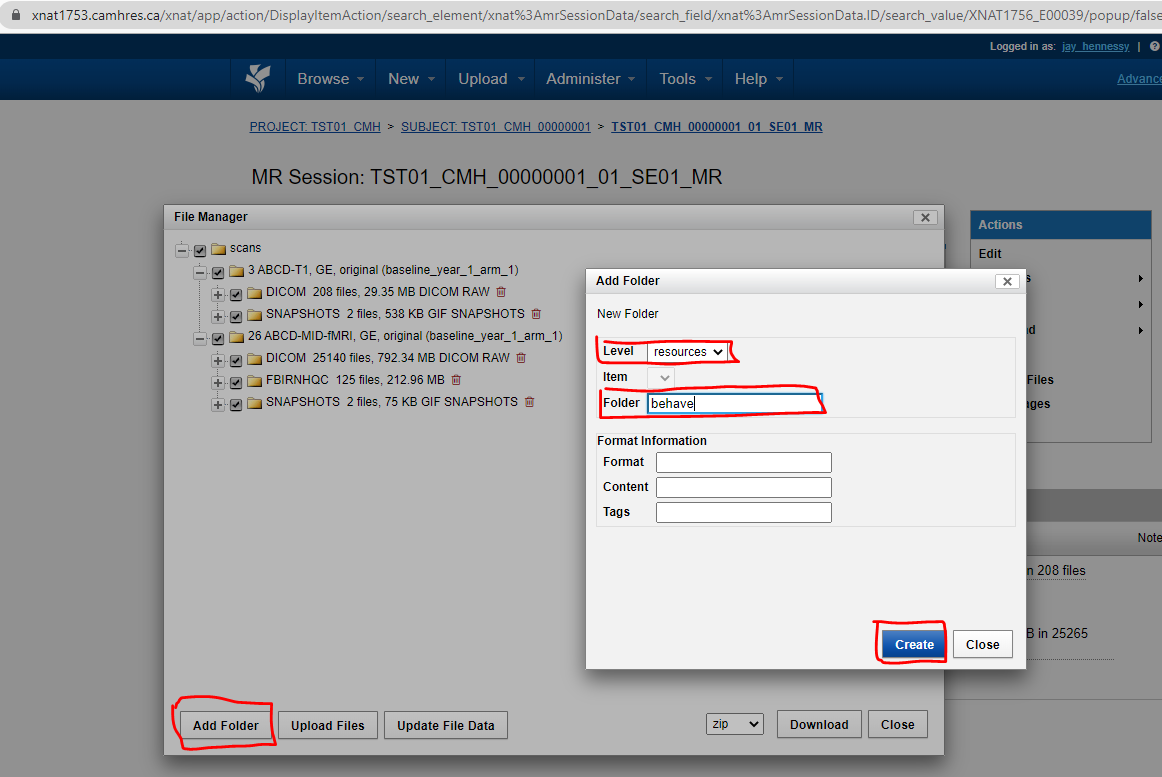Open the PROJECT: TST01_CMH breadcrumb link
1162x777 pixels.
point(315,127)
